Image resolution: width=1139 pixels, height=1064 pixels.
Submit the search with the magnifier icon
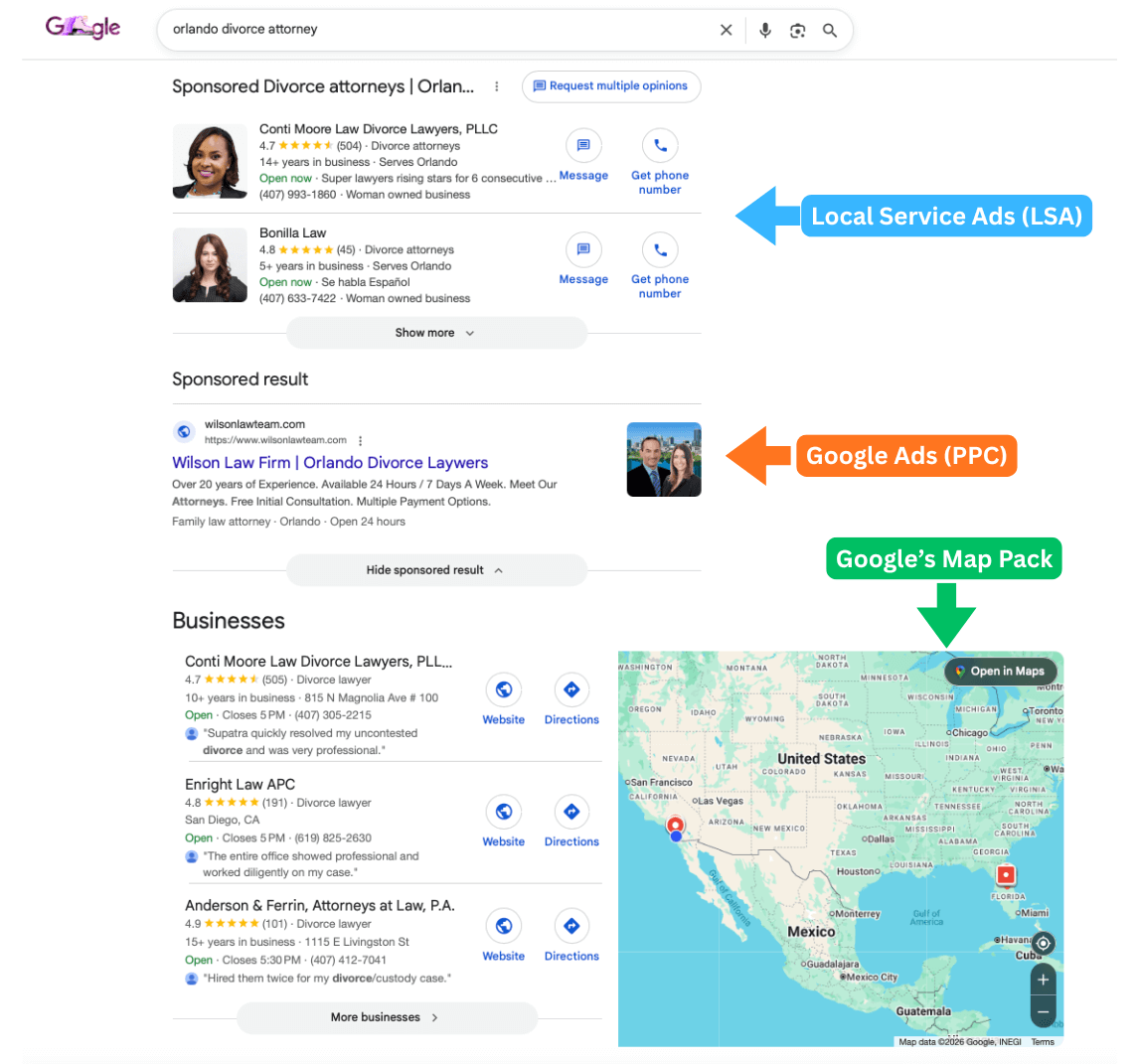pos(830,31)
